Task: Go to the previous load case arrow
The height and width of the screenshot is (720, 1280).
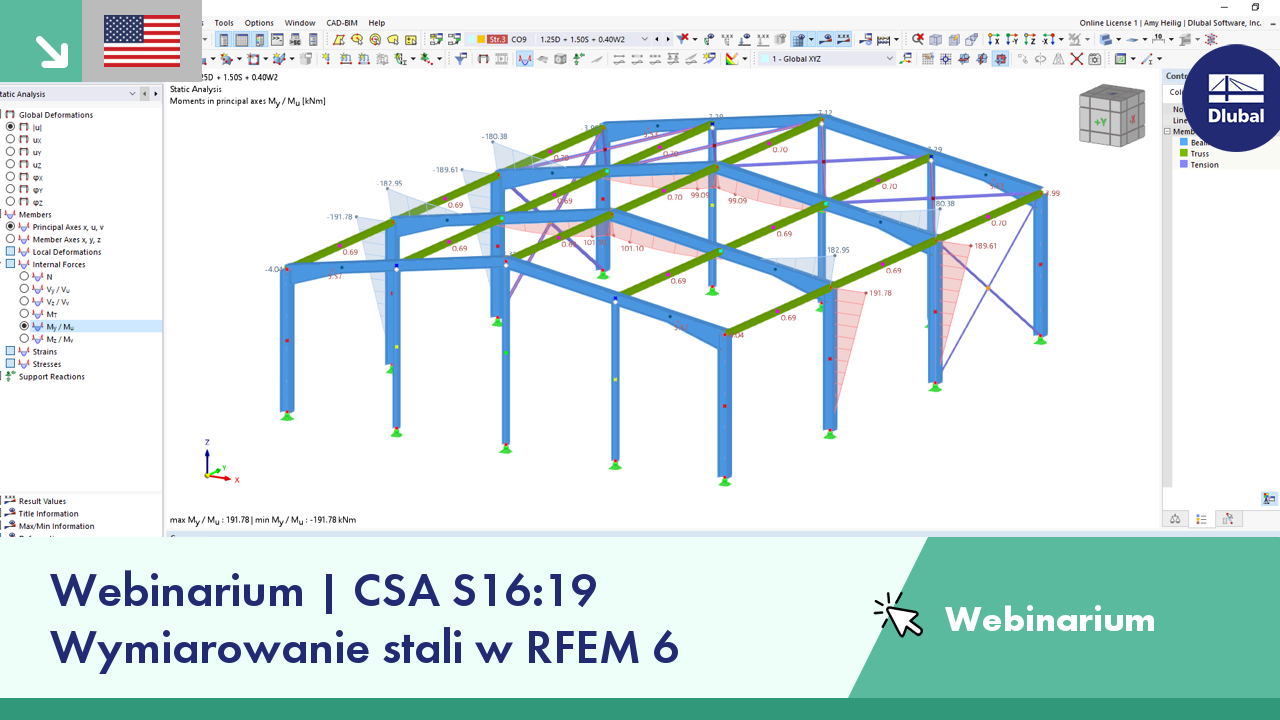Action: point(657,39)
